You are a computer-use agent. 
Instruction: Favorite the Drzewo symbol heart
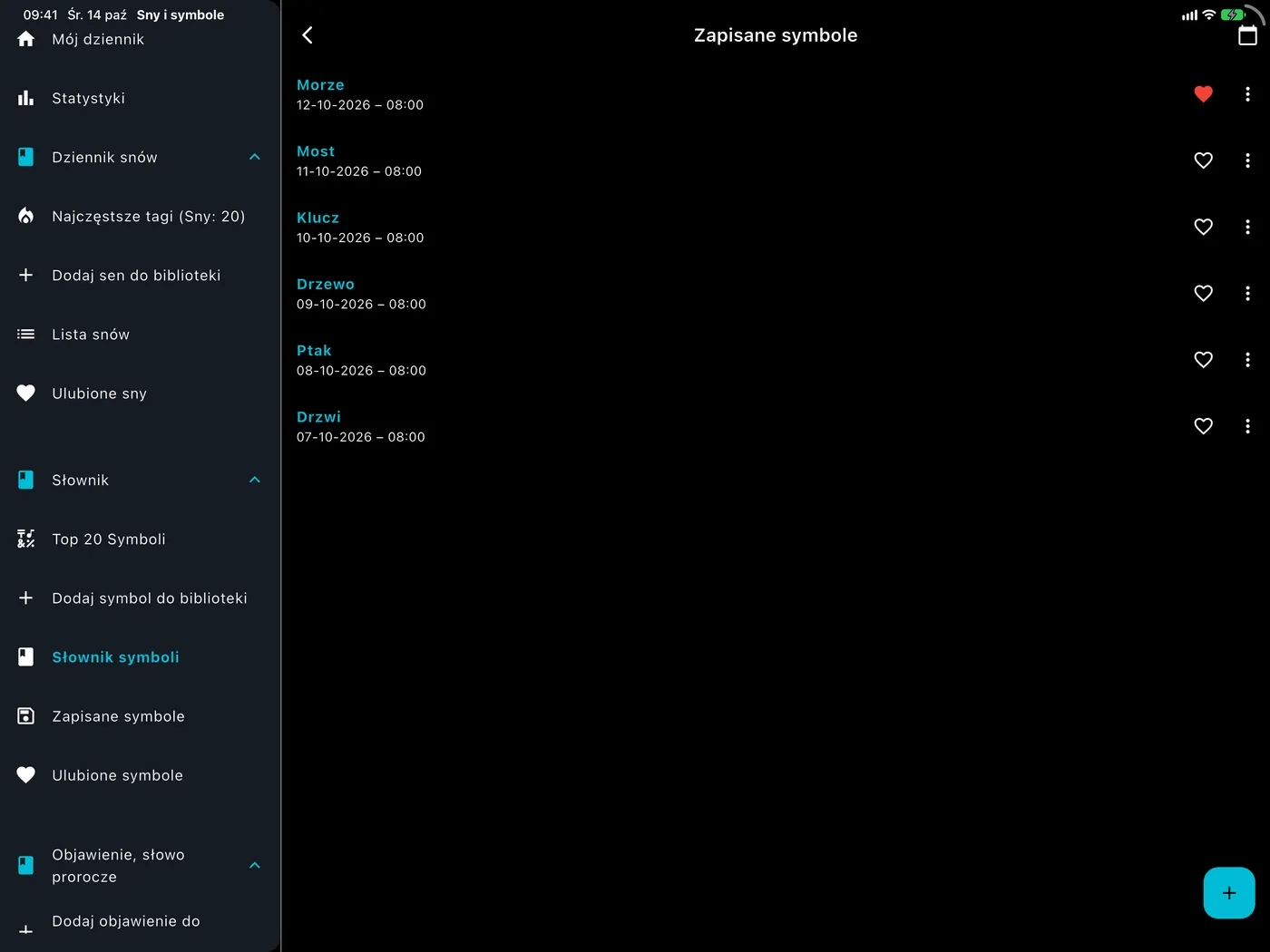(x=1204, y=293)
